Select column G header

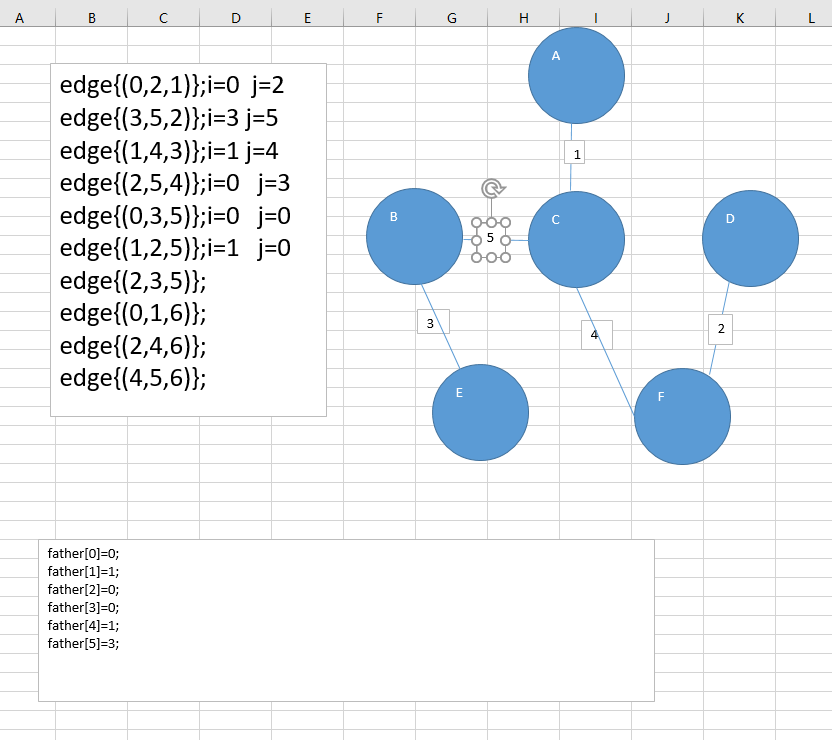tap(452, 18)
